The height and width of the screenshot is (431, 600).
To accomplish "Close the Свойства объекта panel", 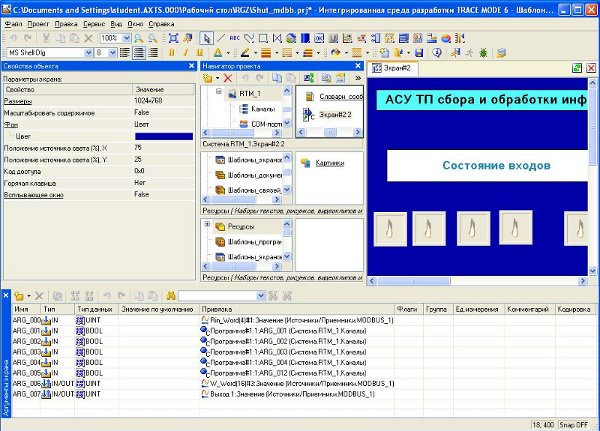I will [192, 66].
